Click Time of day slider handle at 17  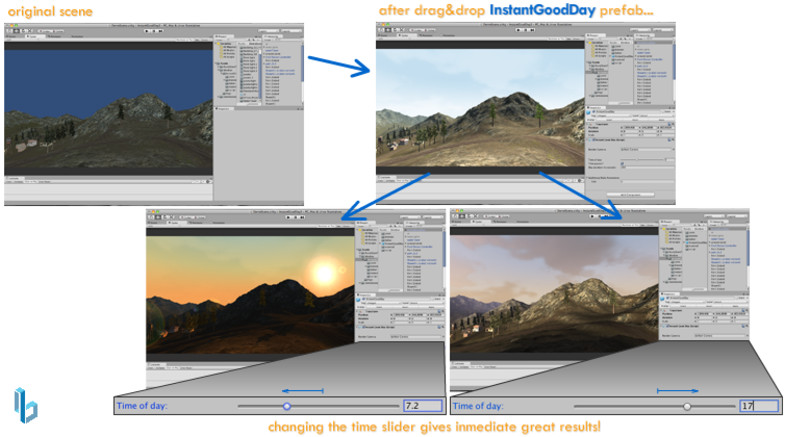coord(687,406)
